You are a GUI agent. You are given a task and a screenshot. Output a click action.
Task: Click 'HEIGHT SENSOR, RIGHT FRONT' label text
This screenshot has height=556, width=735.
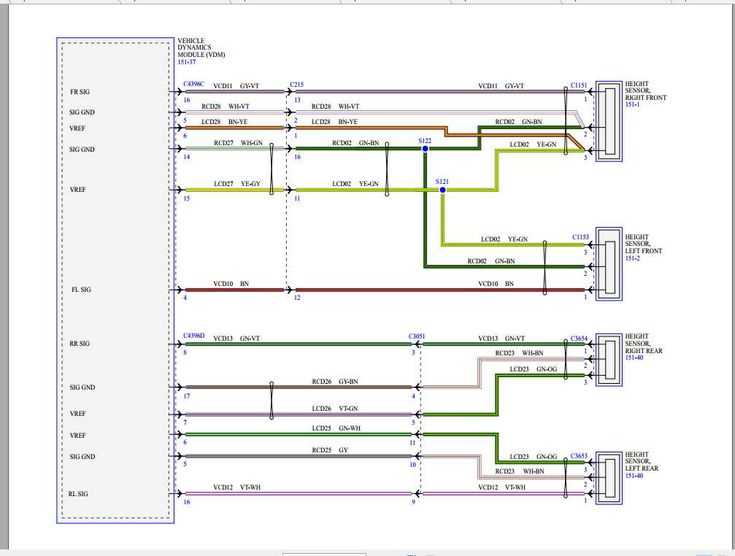(x=645, y=91)
